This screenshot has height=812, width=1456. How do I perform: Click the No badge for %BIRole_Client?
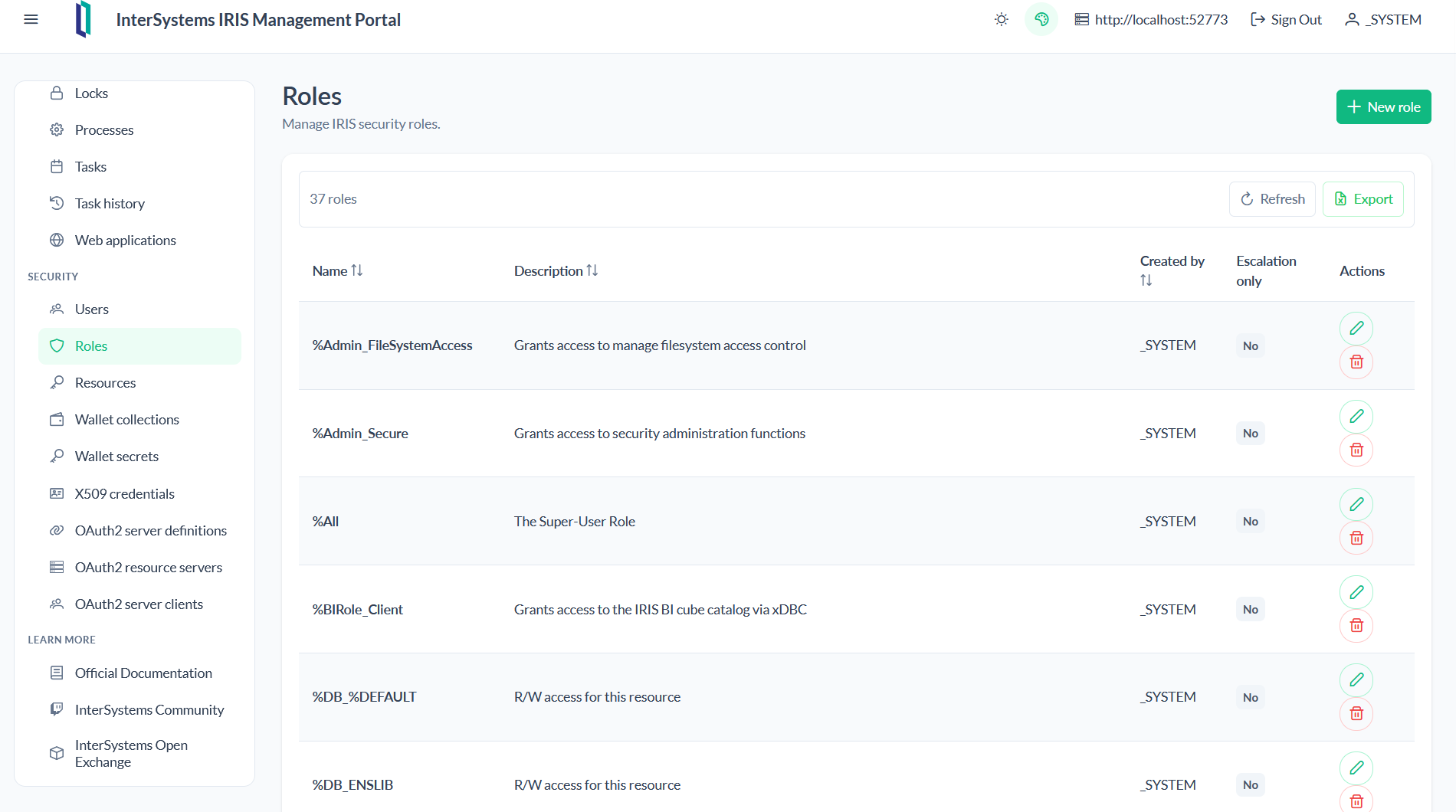pyautogui.click(x=1250, y=610)
